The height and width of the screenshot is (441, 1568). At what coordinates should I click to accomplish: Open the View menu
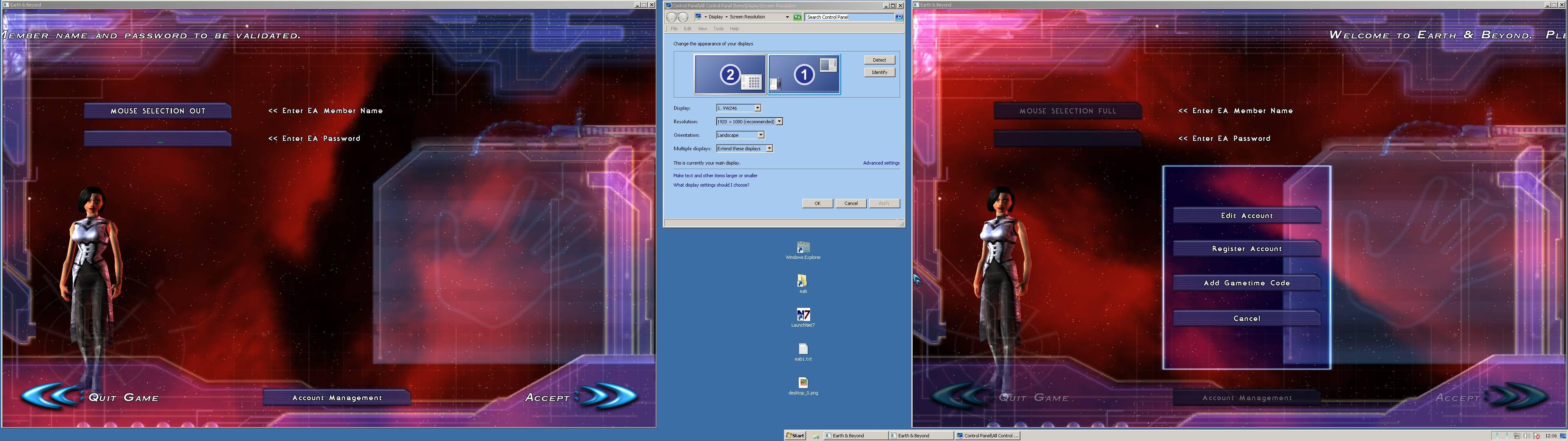pyautogui.click(x=702, y=29)
